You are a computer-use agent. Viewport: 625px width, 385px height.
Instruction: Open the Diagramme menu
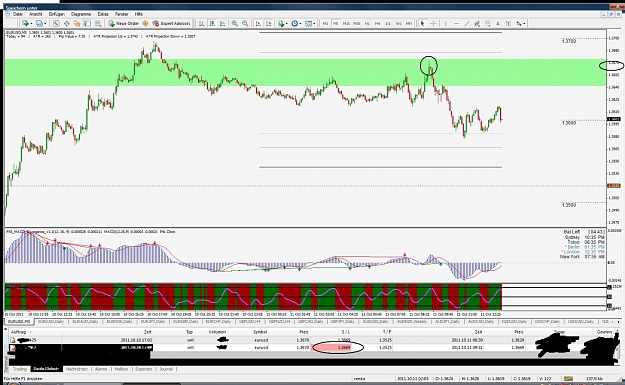pyautogui.click(x=81, y=14)
